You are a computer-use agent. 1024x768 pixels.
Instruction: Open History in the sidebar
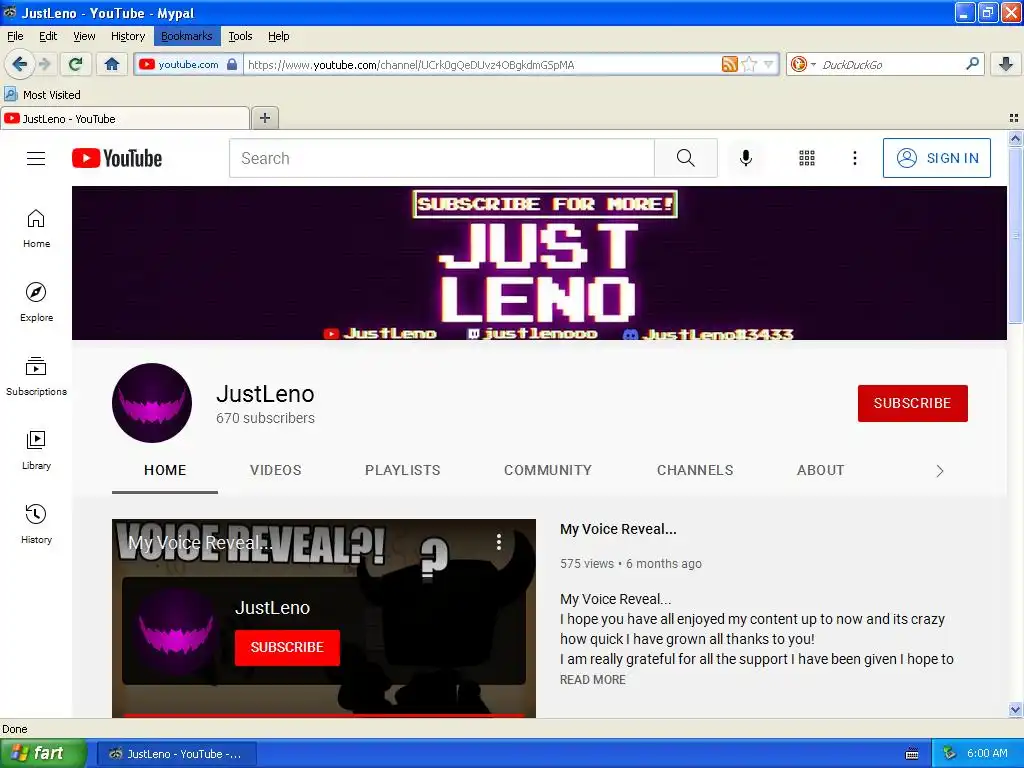pos(37,524)
